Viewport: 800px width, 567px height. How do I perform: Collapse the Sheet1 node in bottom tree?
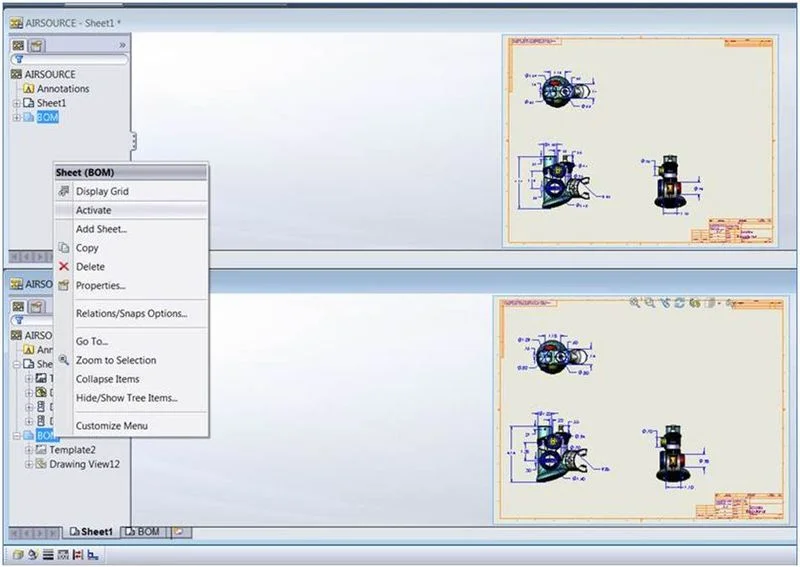(16, 364)
